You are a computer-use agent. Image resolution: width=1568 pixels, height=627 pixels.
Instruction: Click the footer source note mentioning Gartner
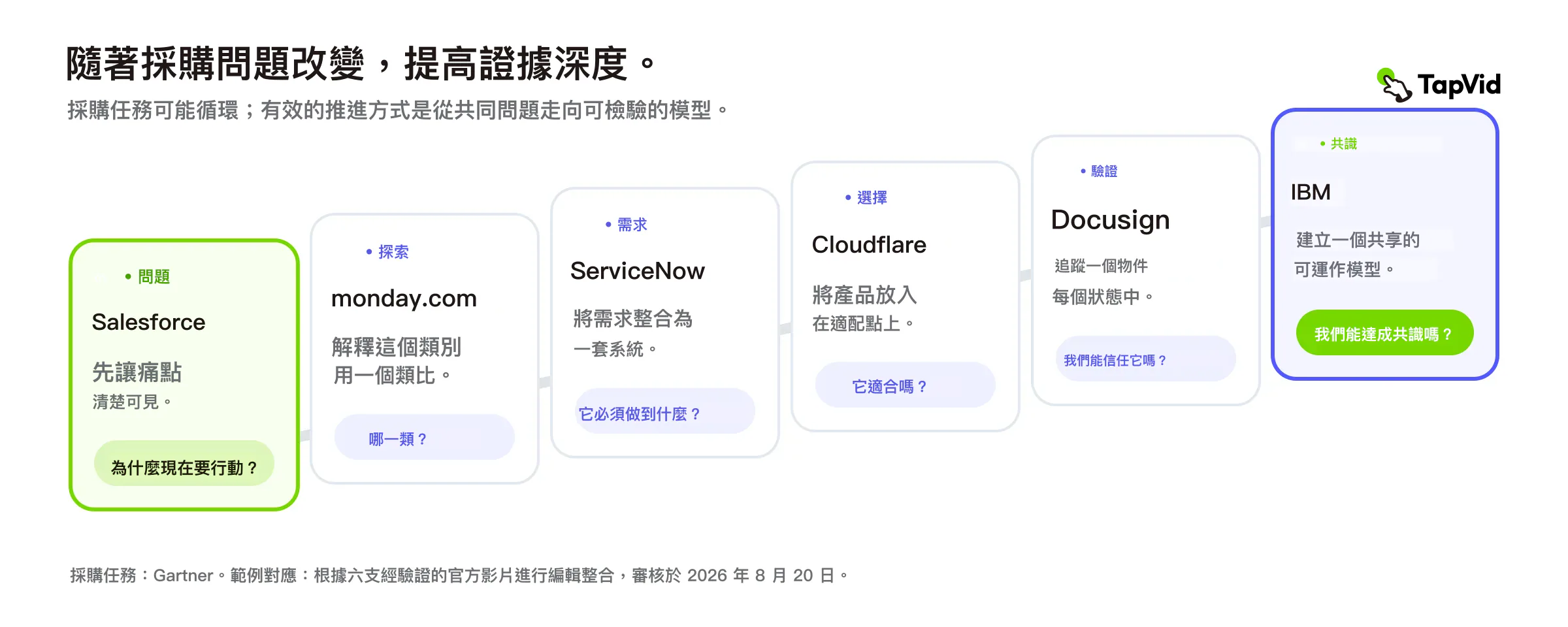(459, 575)
